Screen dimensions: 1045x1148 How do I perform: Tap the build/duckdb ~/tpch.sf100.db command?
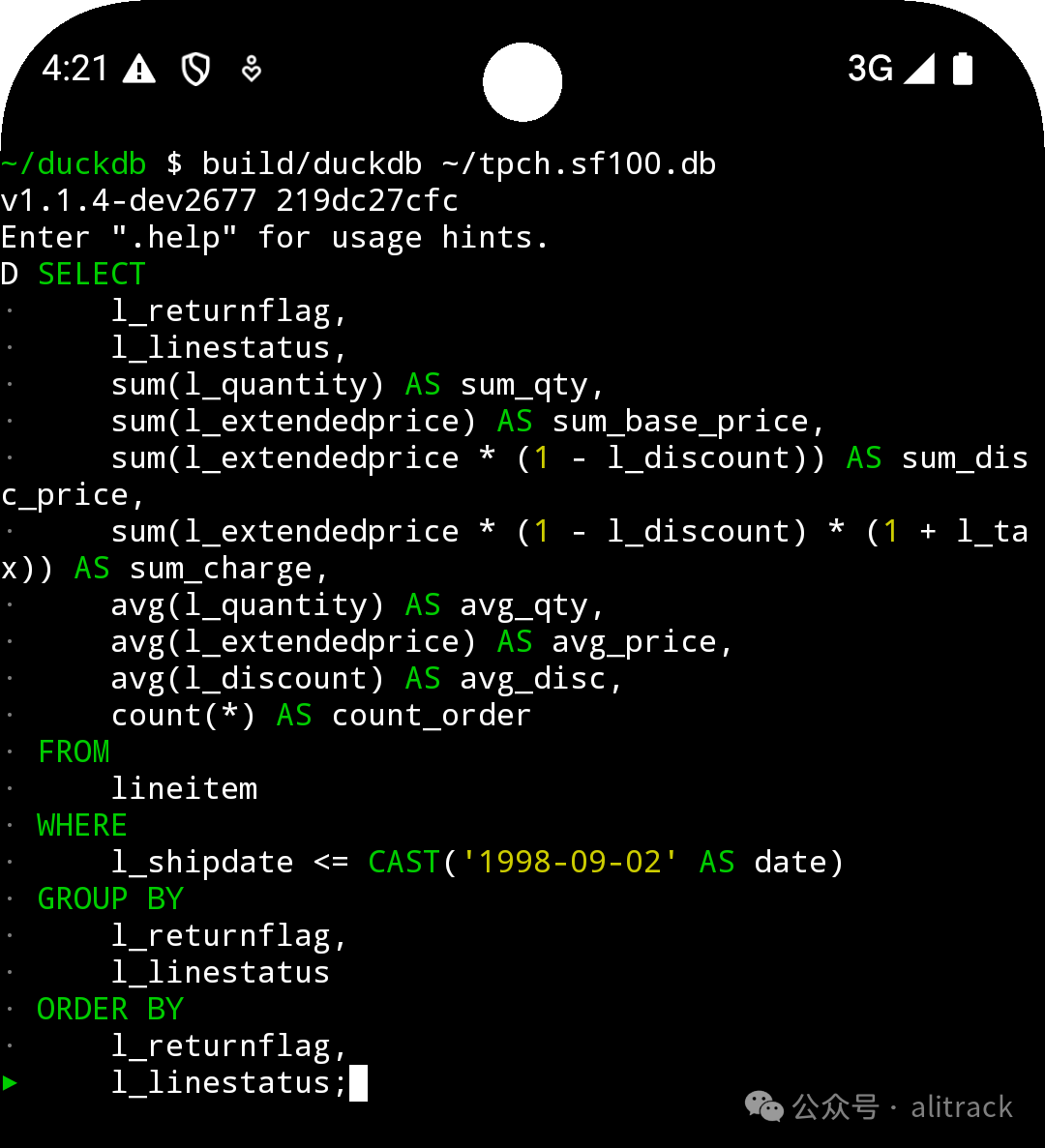pyautogui.click(x=459, y=164)
